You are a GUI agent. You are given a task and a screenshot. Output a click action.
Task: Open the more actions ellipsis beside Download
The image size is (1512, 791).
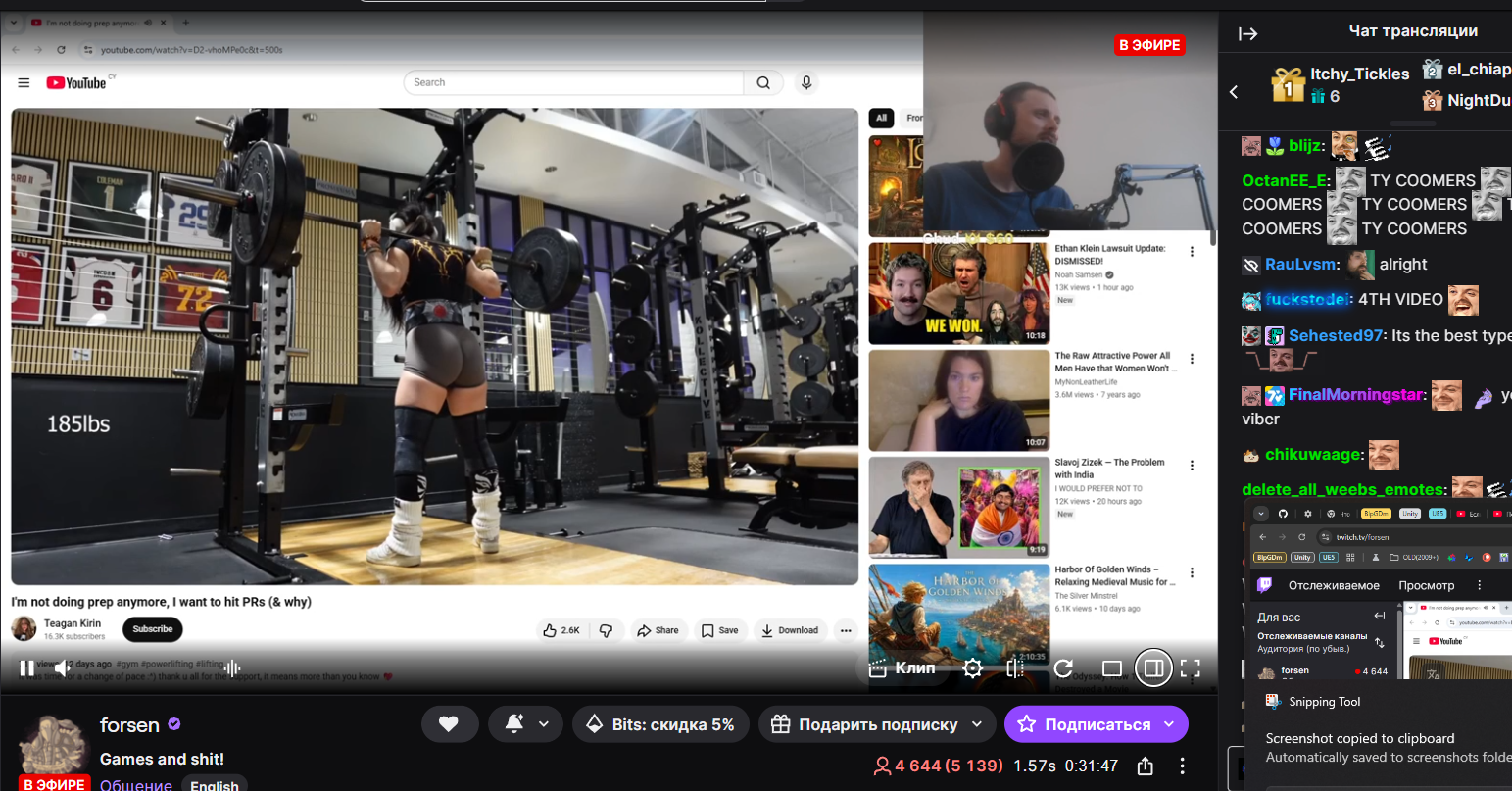(846, 630)
